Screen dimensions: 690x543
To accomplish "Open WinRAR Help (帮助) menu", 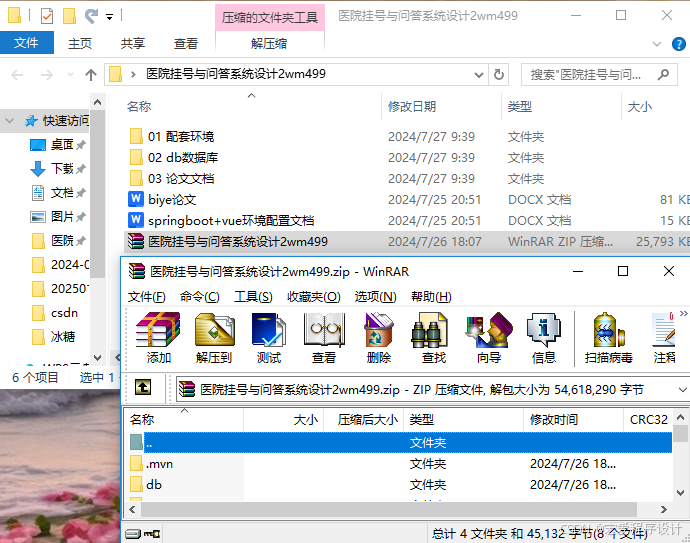I will coord(431,297).
